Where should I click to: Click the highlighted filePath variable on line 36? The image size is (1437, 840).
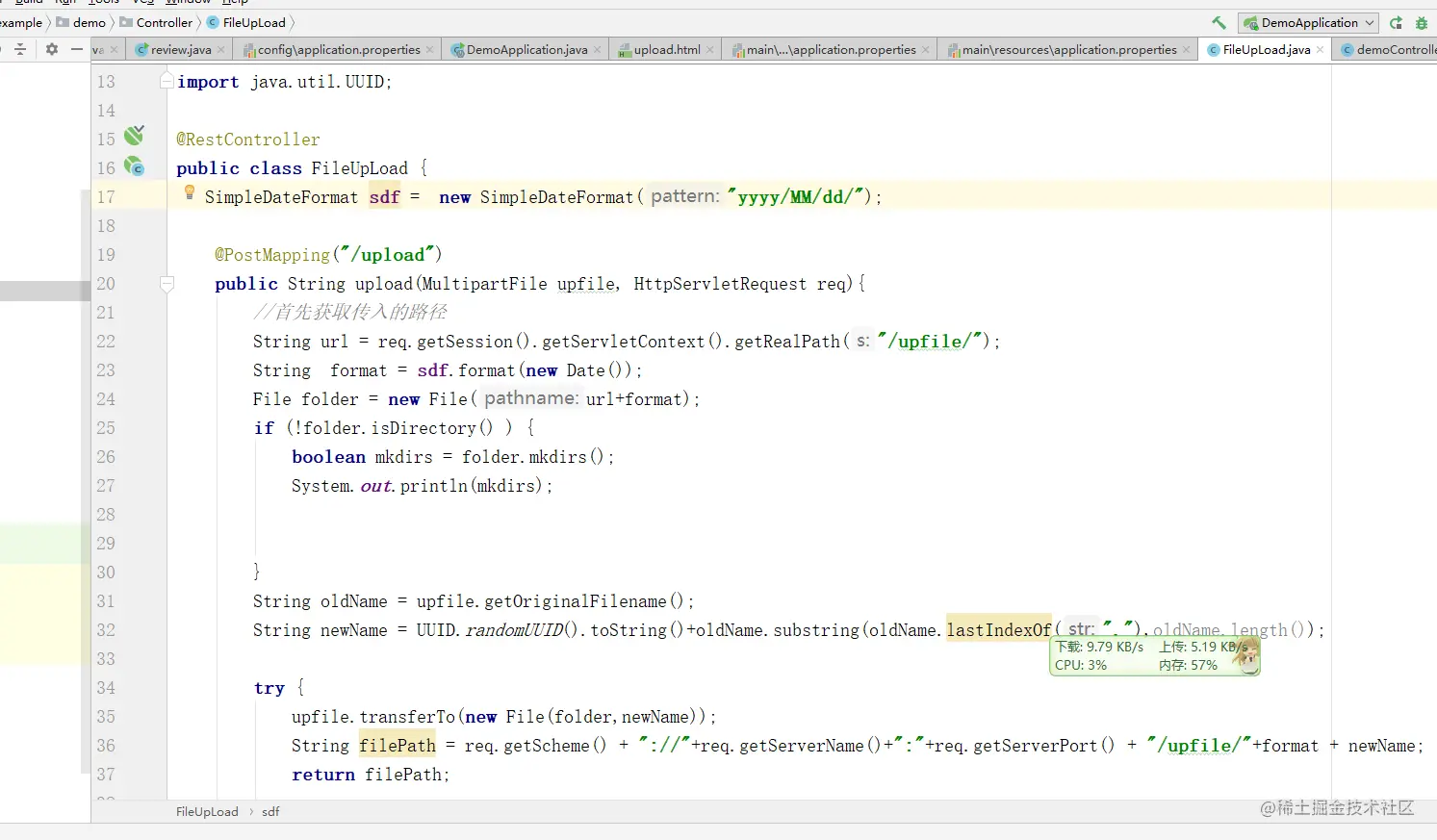click(398, 746)
